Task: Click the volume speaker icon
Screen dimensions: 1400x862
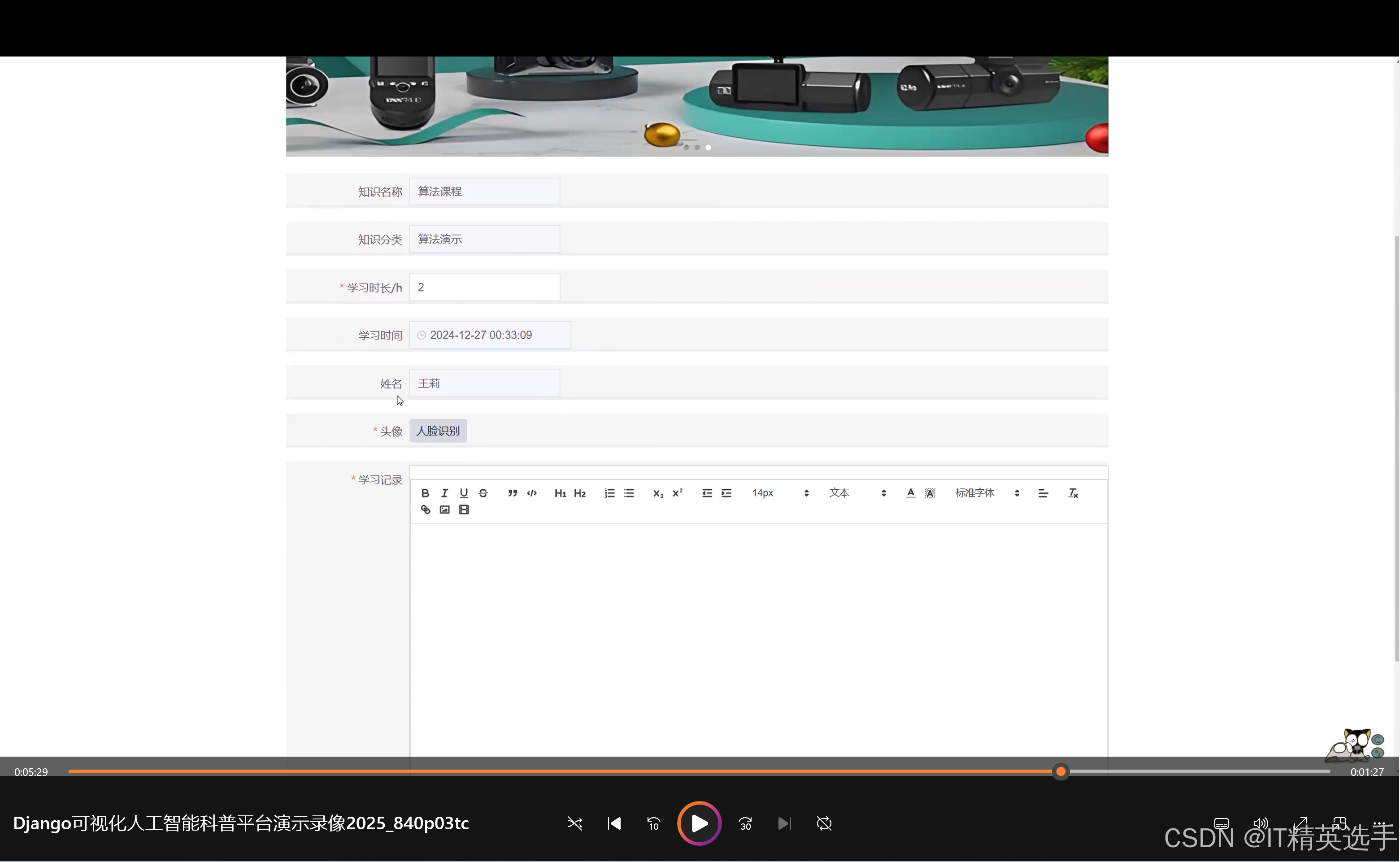Action: (x=1261, y=824)
